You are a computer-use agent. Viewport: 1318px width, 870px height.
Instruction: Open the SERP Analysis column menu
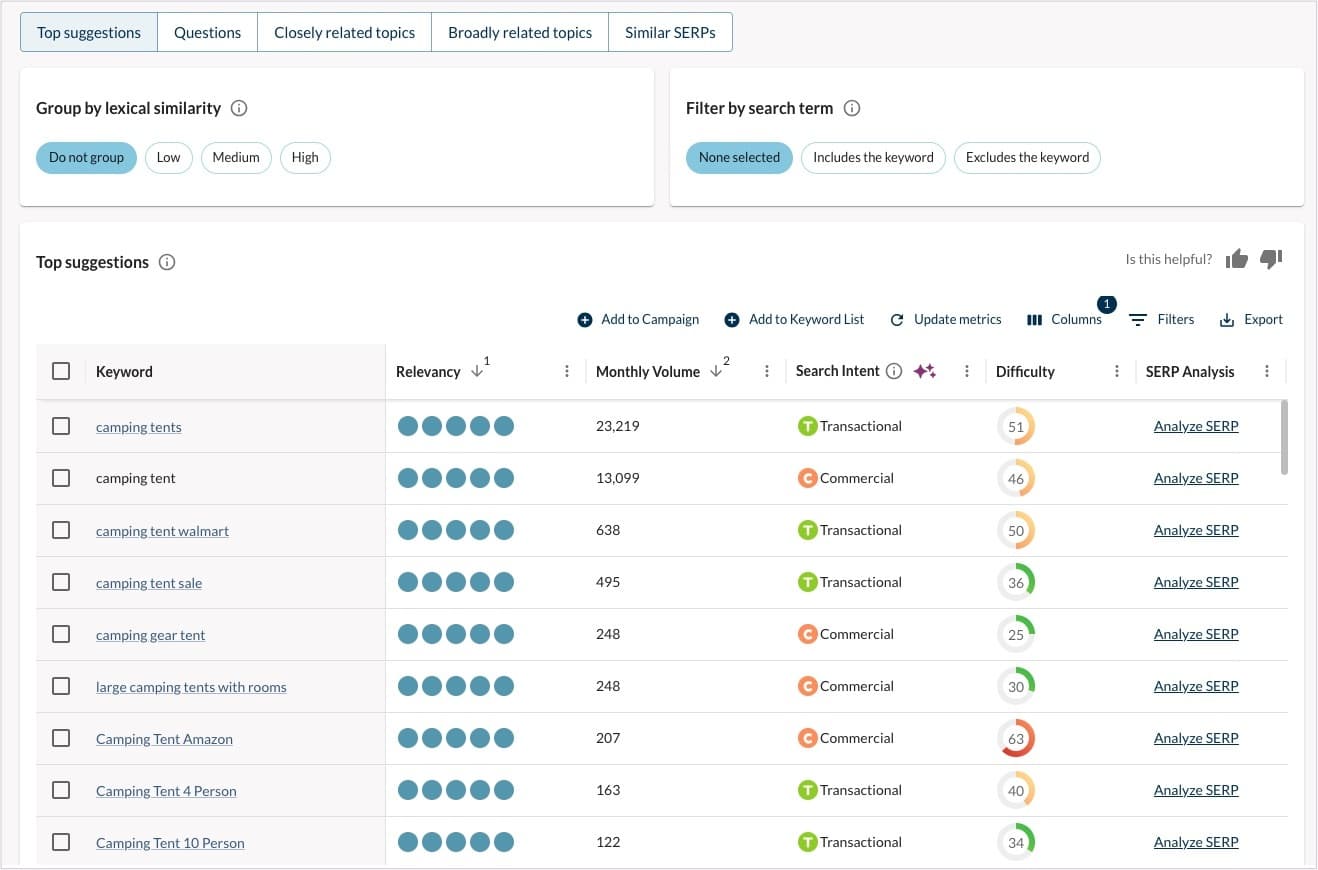pos(1266,371)
